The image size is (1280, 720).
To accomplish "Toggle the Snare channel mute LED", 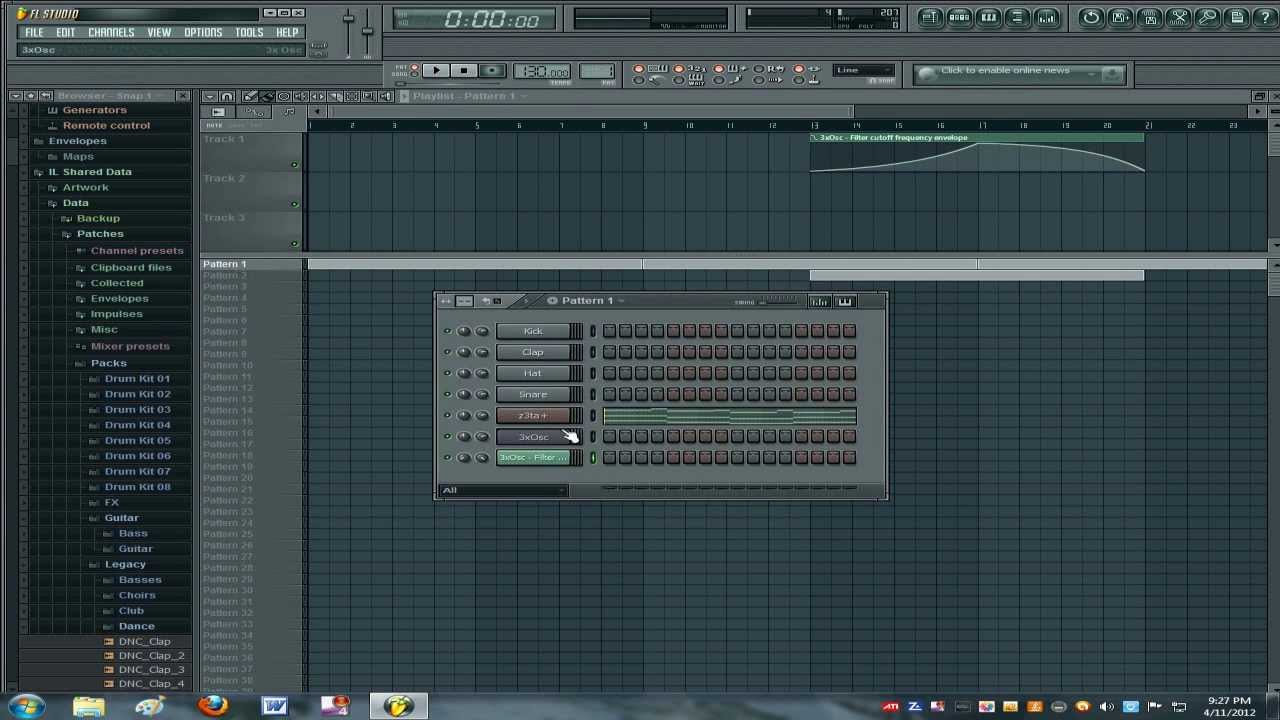I will (447, 394).
